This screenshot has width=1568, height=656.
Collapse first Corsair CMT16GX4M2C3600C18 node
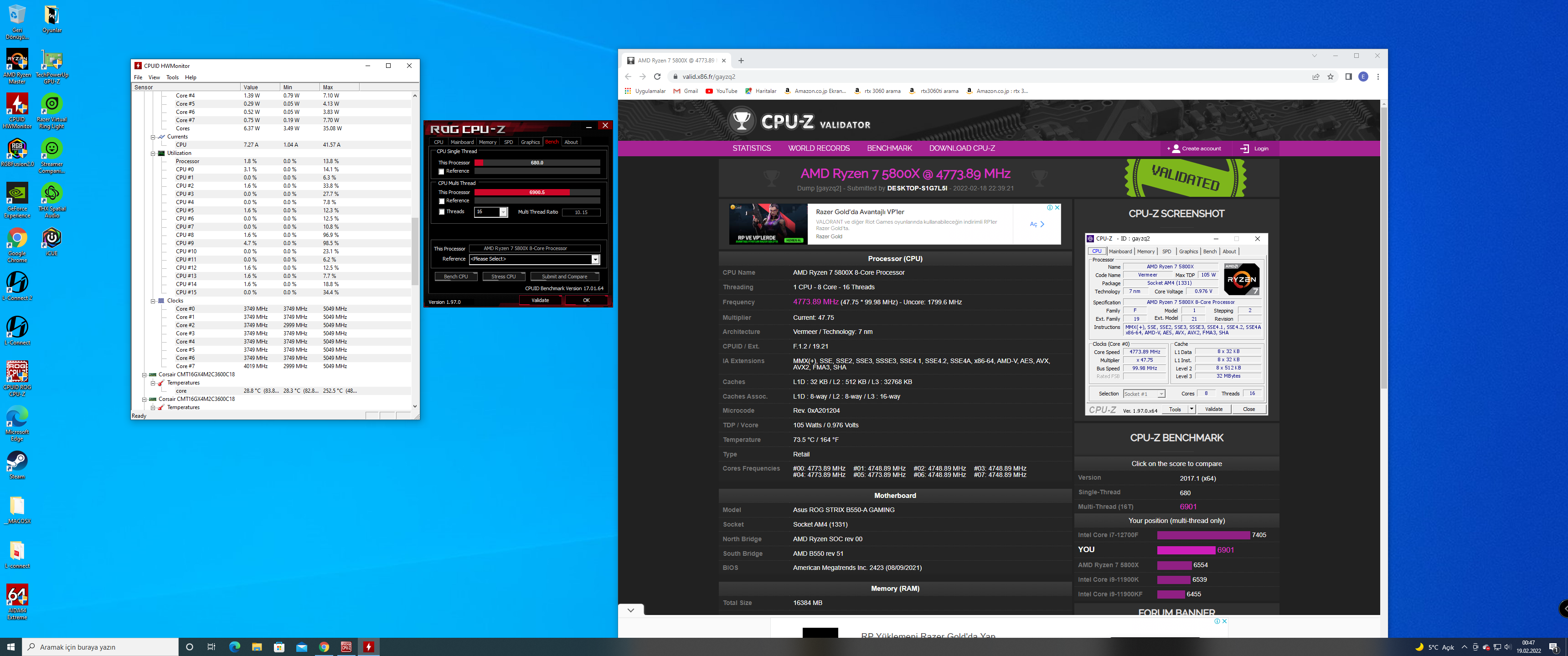pyautogui.click(x=145, y=375)
